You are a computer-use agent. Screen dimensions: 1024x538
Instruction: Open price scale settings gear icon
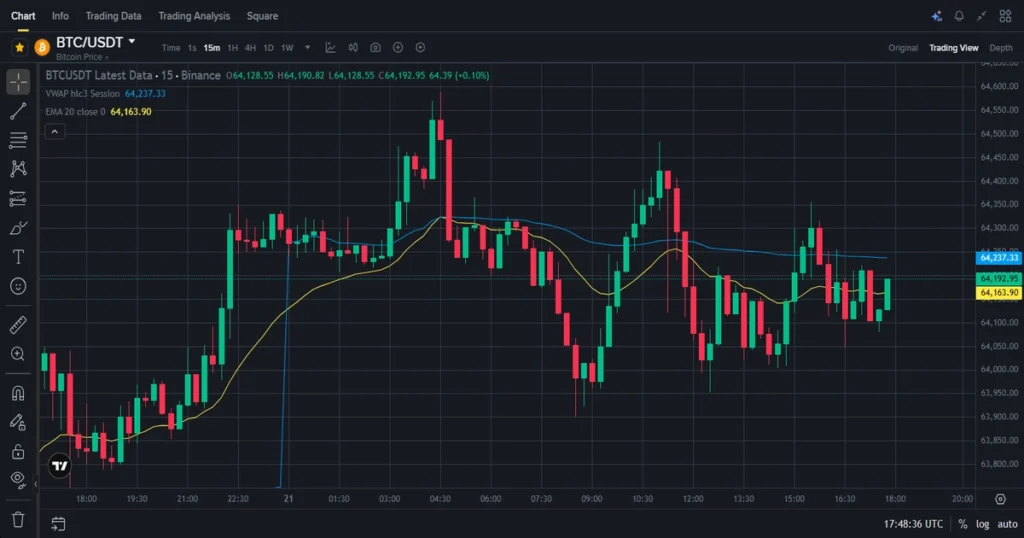click(1000, 499)
